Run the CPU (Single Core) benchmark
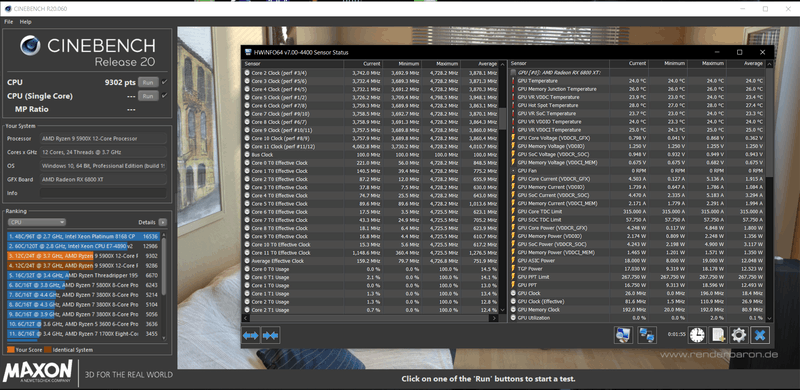This screenshot has width=800, height=390. click(x=148, y=96)
